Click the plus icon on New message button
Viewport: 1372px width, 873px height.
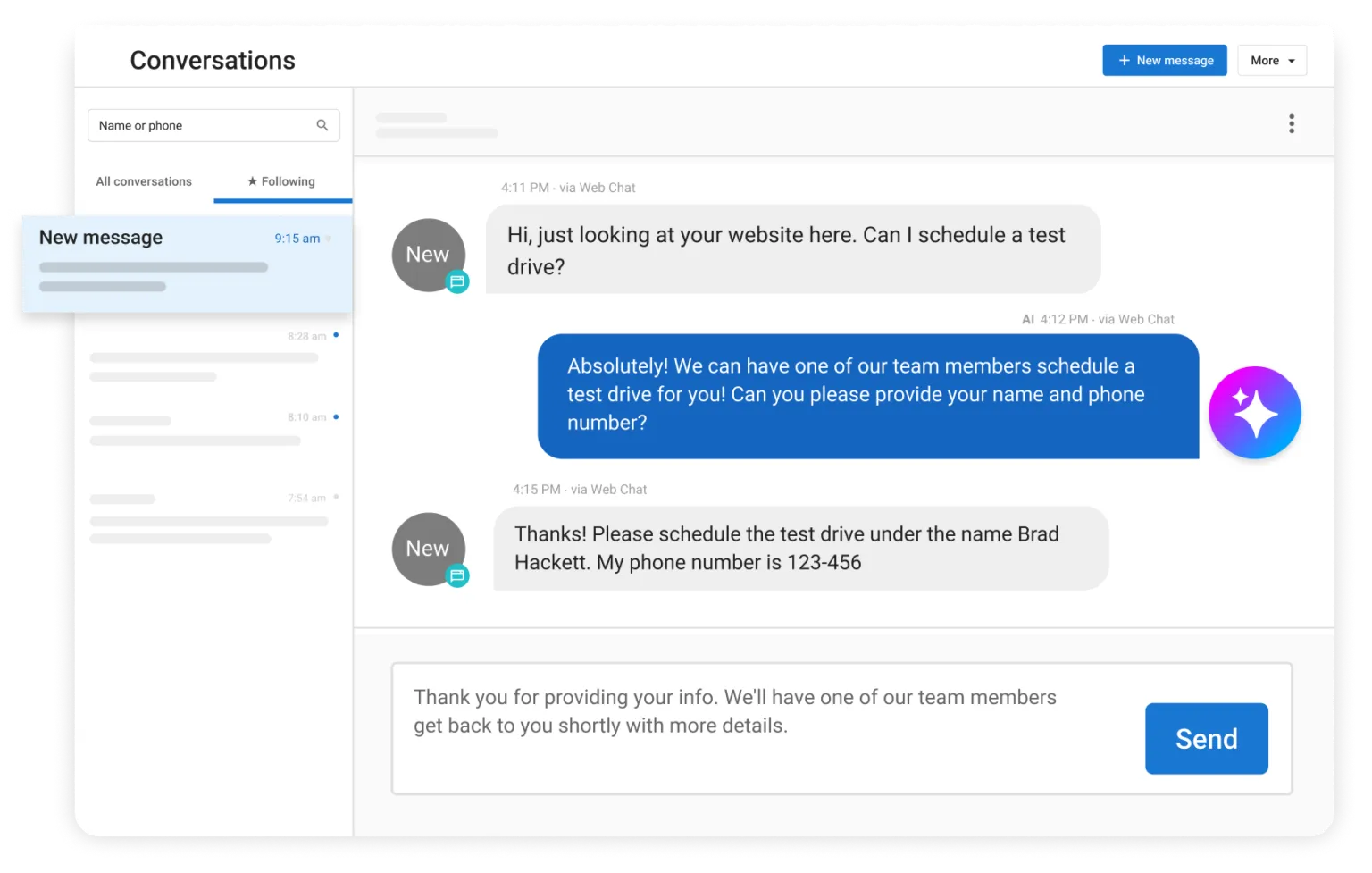click(1124, 60)
